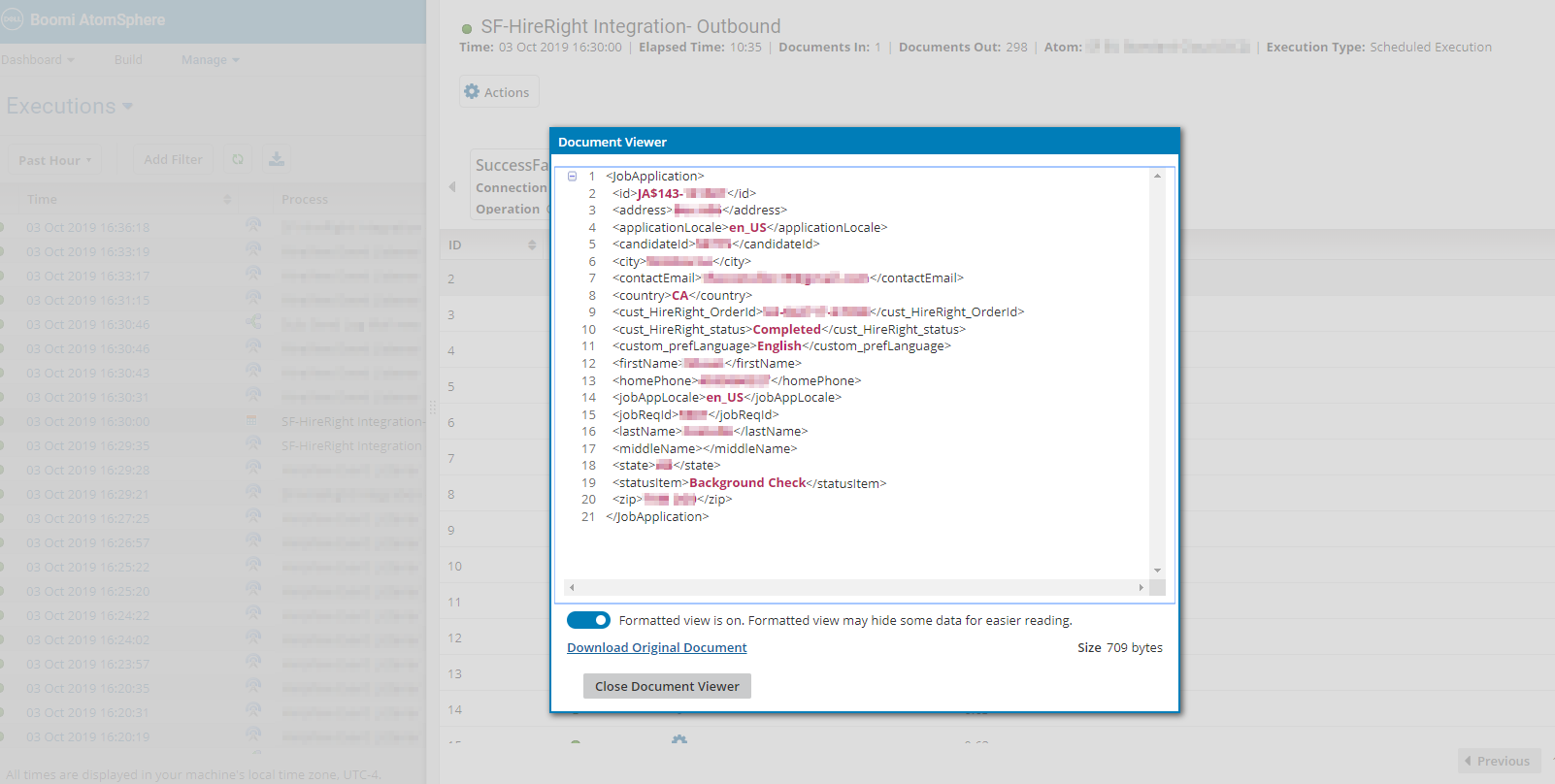The width and height of the screenshot is (1555, 784).
Task: Click the process icon for the 16:27:25 execution
Action: click(253, 516)
